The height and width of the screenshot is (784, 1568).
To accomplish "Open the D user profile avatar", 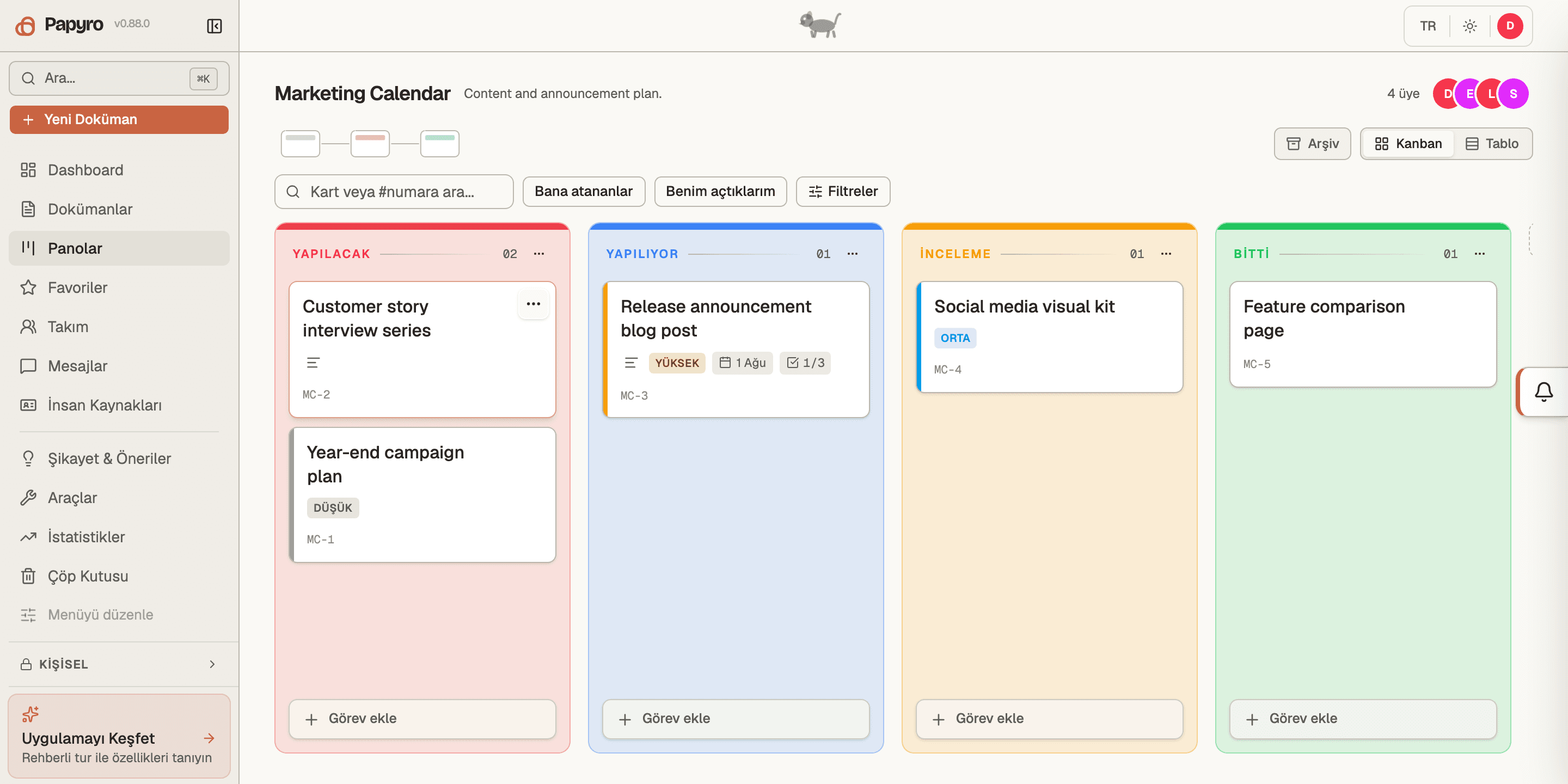I will 1510,26.
